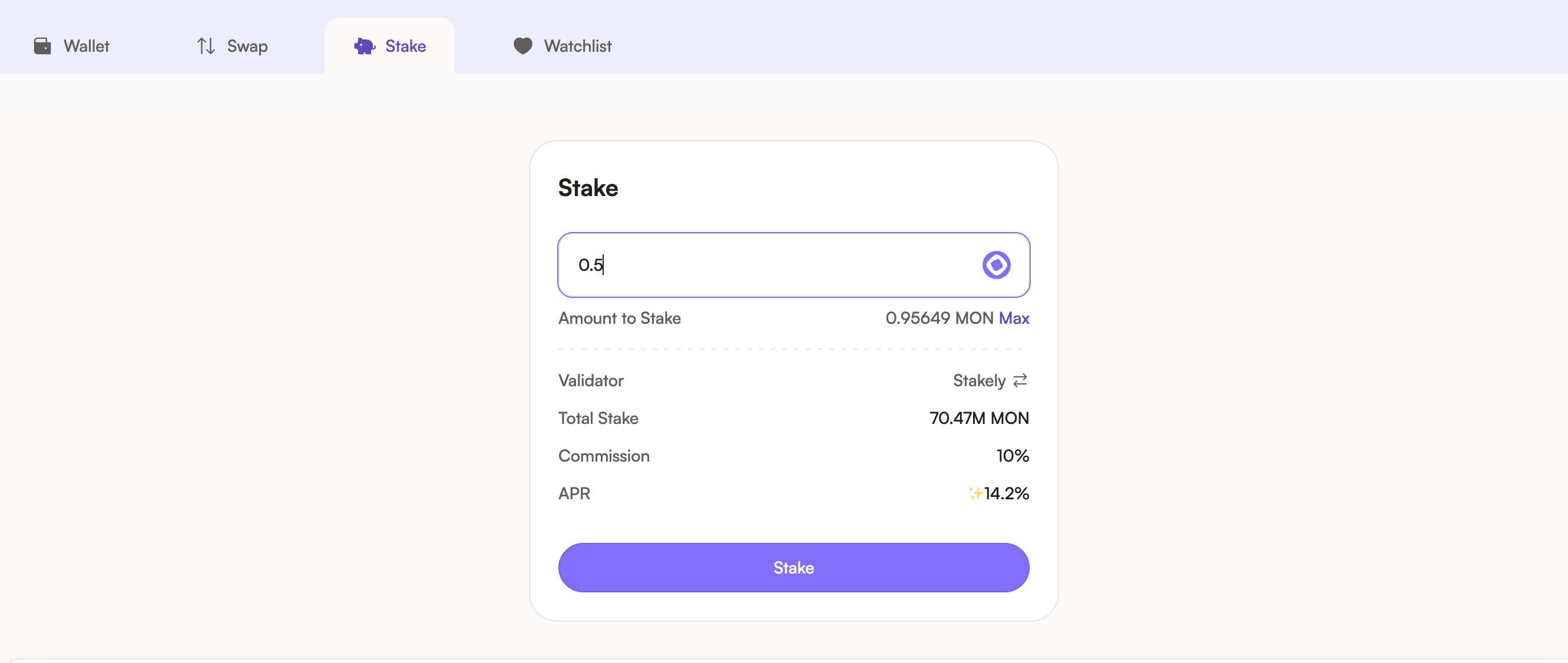
Task: Switch to the Wallet tab
Action: (86, 45)
